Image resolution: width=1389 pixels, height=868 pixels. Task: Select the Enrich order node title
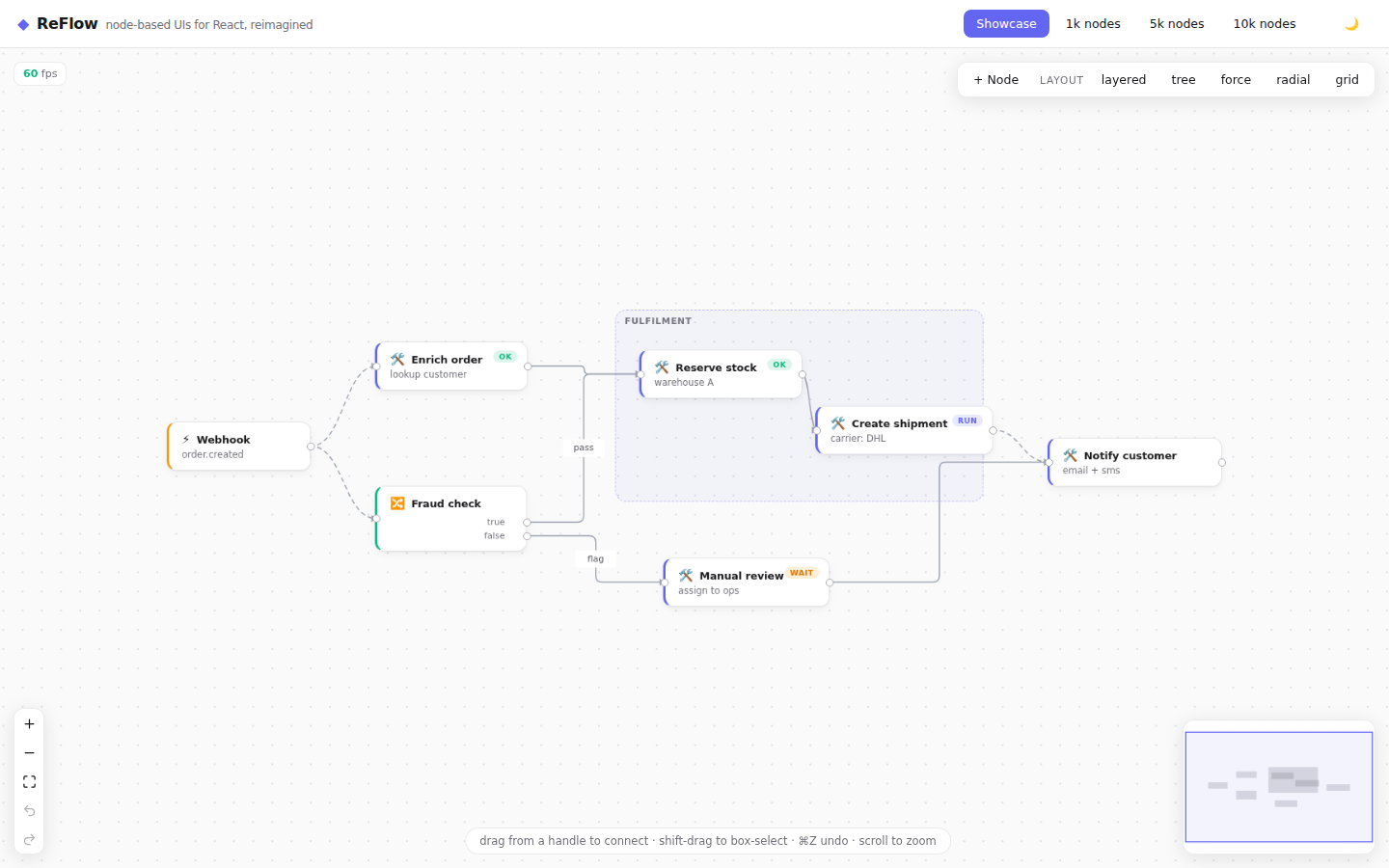coord(447,360)
